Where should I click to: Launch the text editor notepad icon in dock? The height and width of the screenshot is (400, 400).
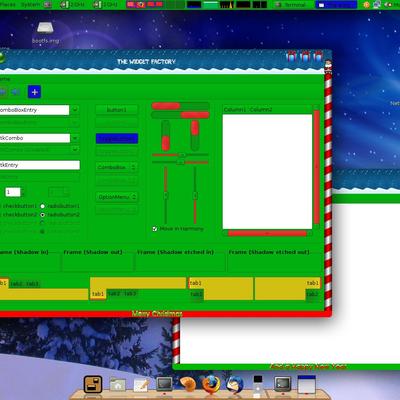click(141, 385)
